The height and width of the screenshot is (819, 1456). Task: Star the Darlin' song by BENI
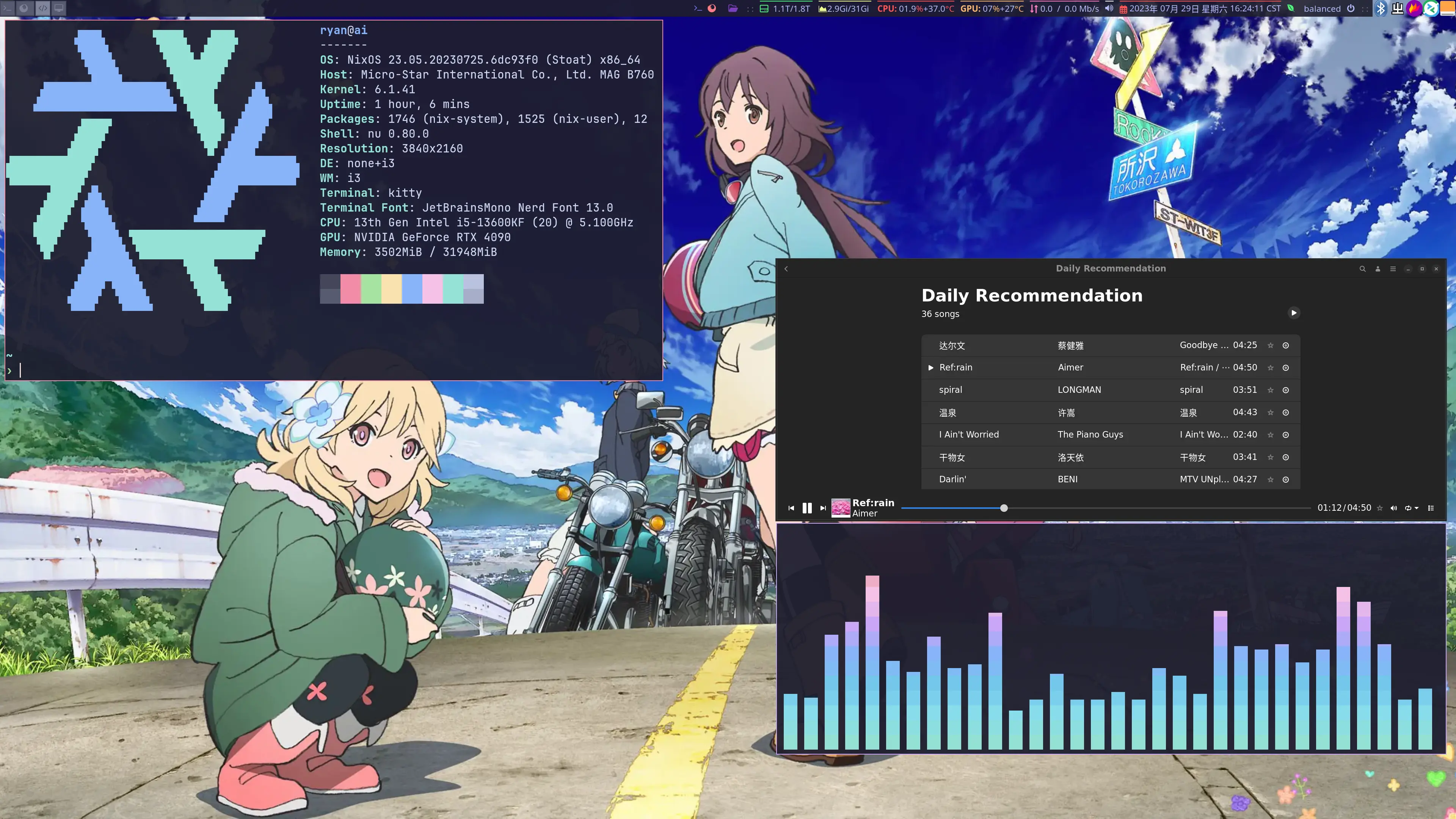point(1270,479)
